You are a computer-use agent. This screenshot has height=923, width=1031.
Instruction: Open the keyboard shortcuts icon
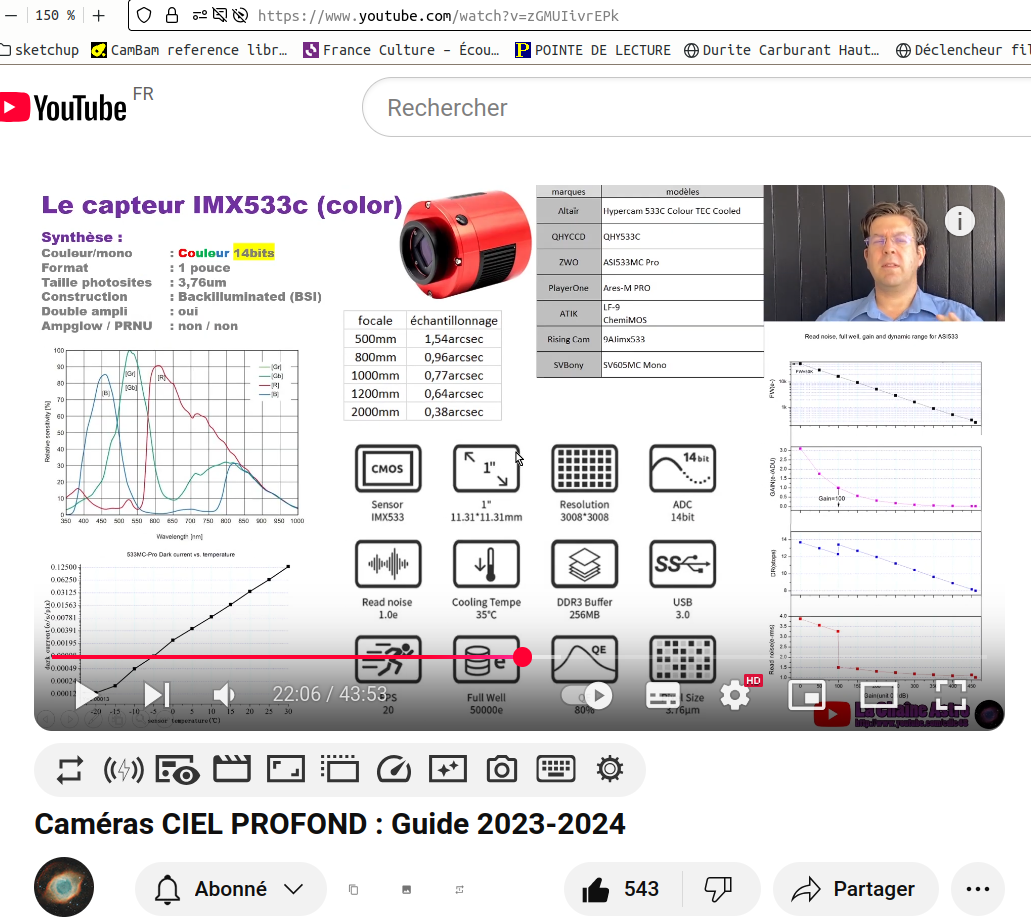click(556, 770)
